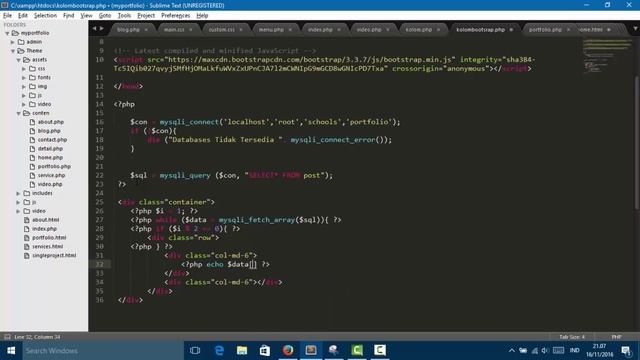Viewport: 640px width, 360px height.
Task: Open about.php in the sidebar
Action: (x=51, y=122)
